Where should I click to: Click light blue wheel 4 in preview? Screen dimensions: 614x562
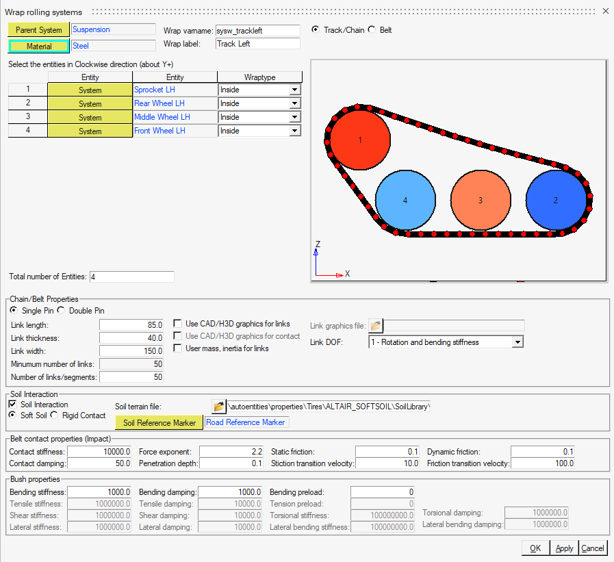pos(405,200)
